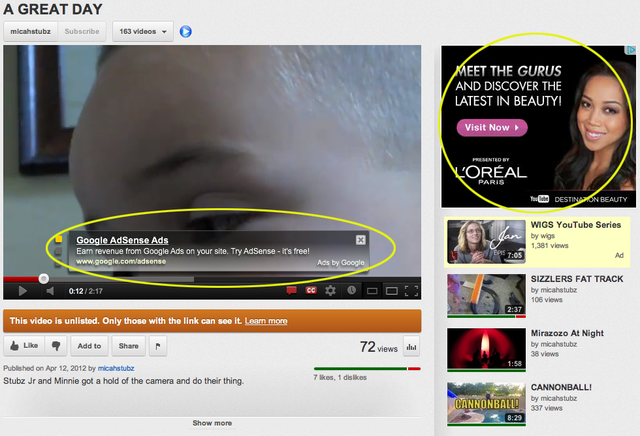The image size is (640, 436).
Task: Open the Add to menu
Action: point(89,346)
